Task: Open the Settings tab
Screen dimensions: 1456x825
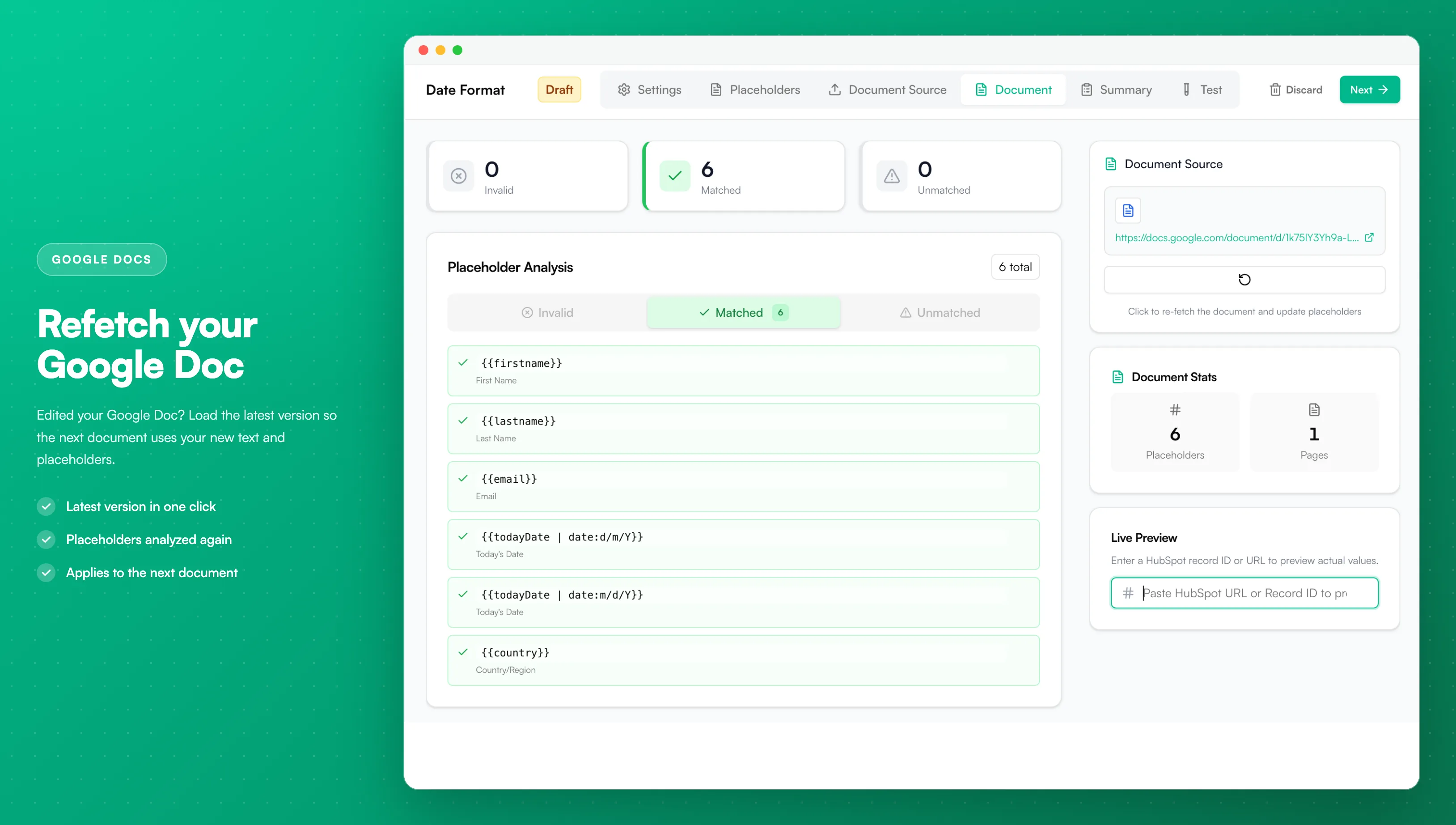Action: click(649, 89)
